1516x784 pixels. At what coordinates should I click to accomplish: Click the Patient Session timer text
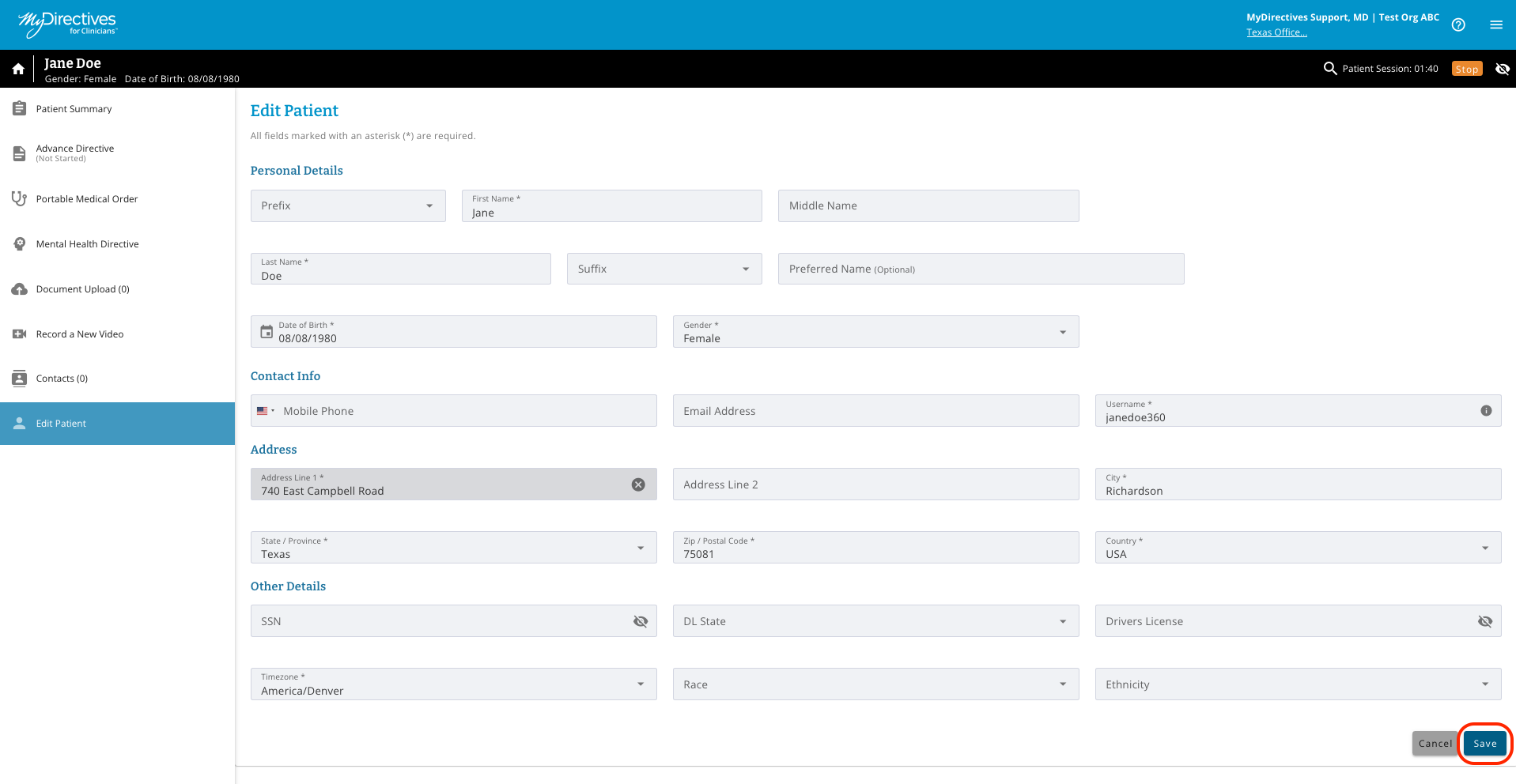pos(1390,69)
